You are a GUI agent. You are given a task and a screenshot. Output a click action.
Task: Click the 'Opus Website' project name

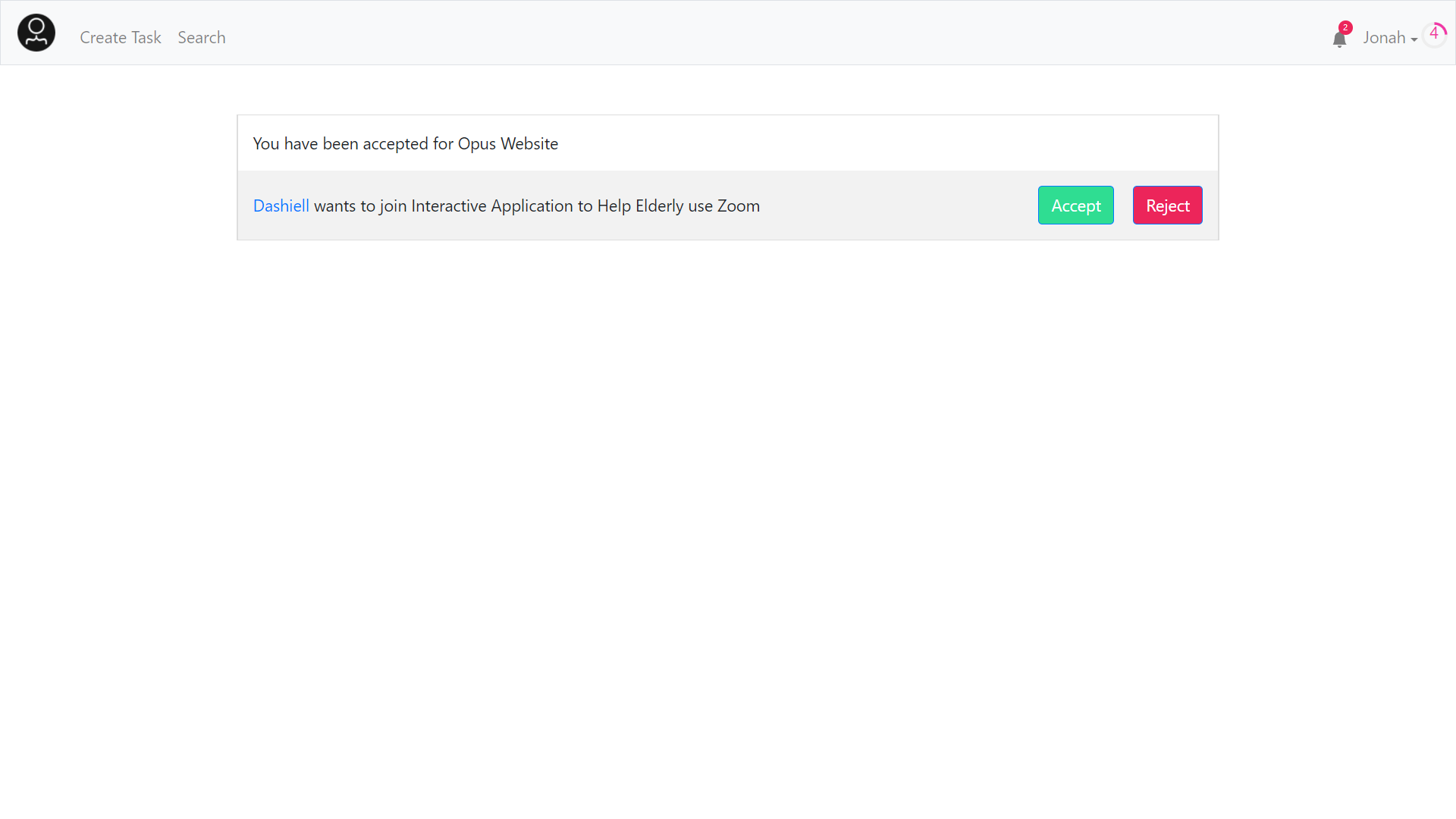507,143
